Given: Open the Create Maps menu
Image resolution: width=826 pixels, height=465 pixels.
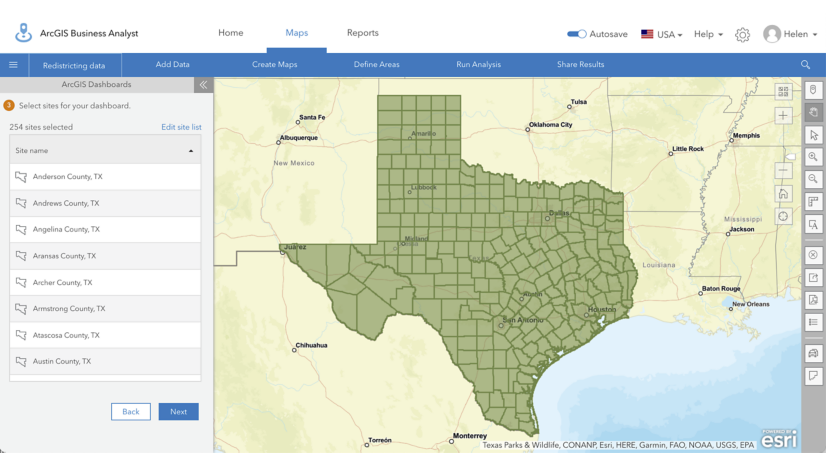Looking at the screenshot, I should point(274,64).
